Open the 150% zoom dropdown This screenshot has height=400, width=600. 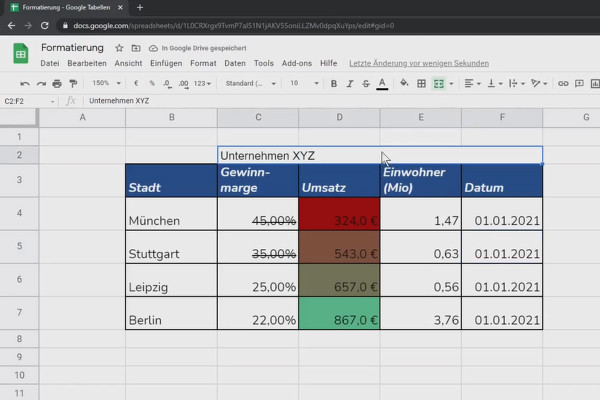pos(106,83)
